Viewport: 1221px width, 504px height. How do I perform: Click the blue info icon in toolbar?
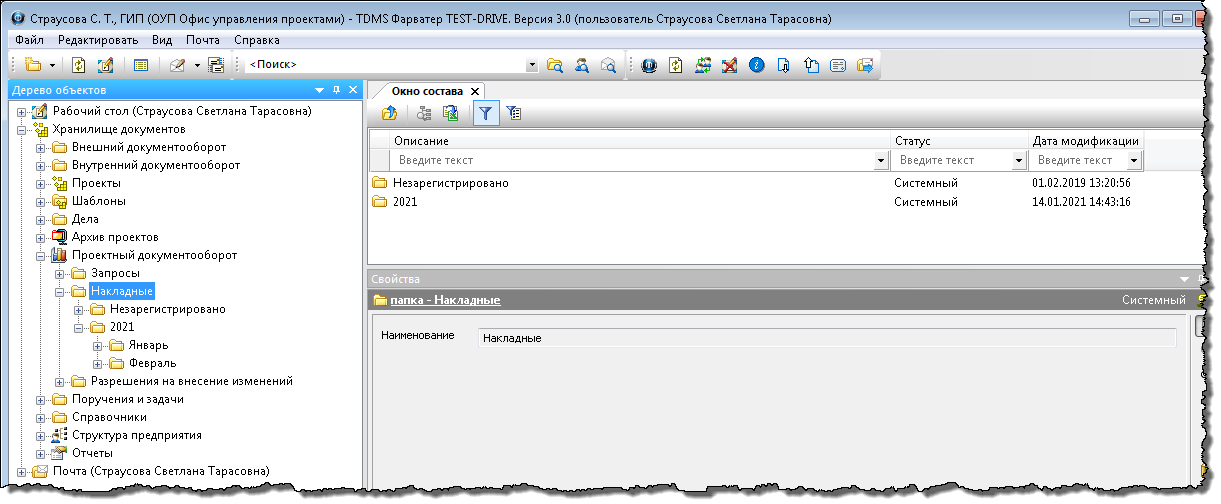757,65
